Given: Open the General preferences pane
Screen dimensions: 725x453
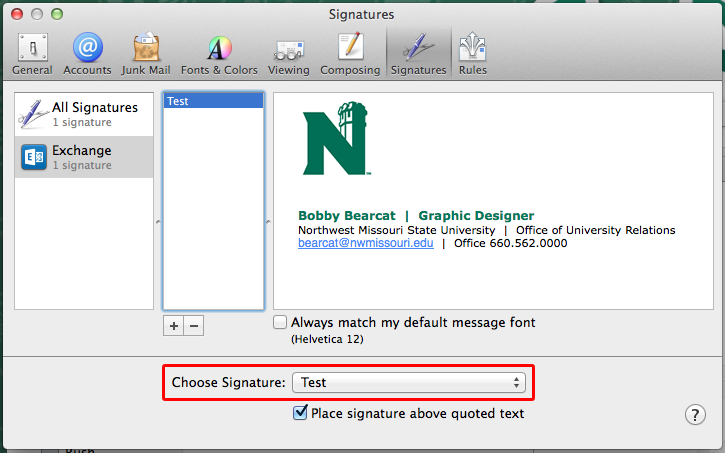Looking at the screenshot, I should [x=32, y=54].
